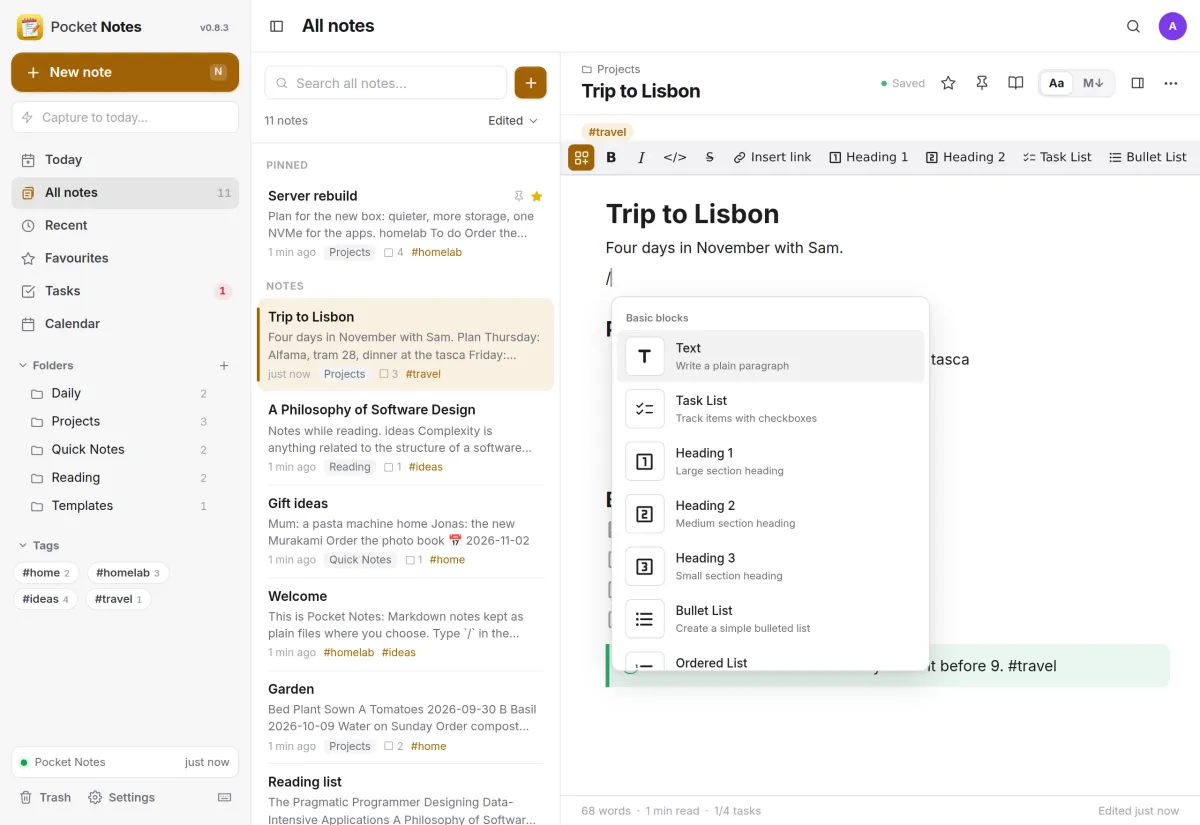Viewport: 1200px width, 825px height.
Task: Go to Today in the sidebar
Action: [125, 160]
